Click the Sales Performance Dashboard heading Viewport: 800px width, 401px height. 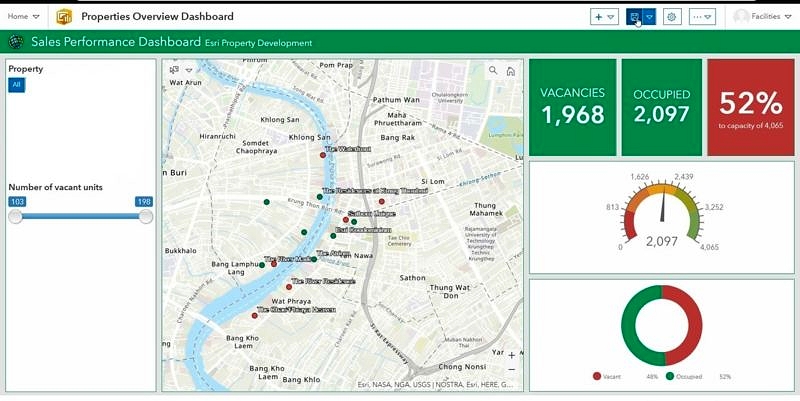[x=116, y=42]
